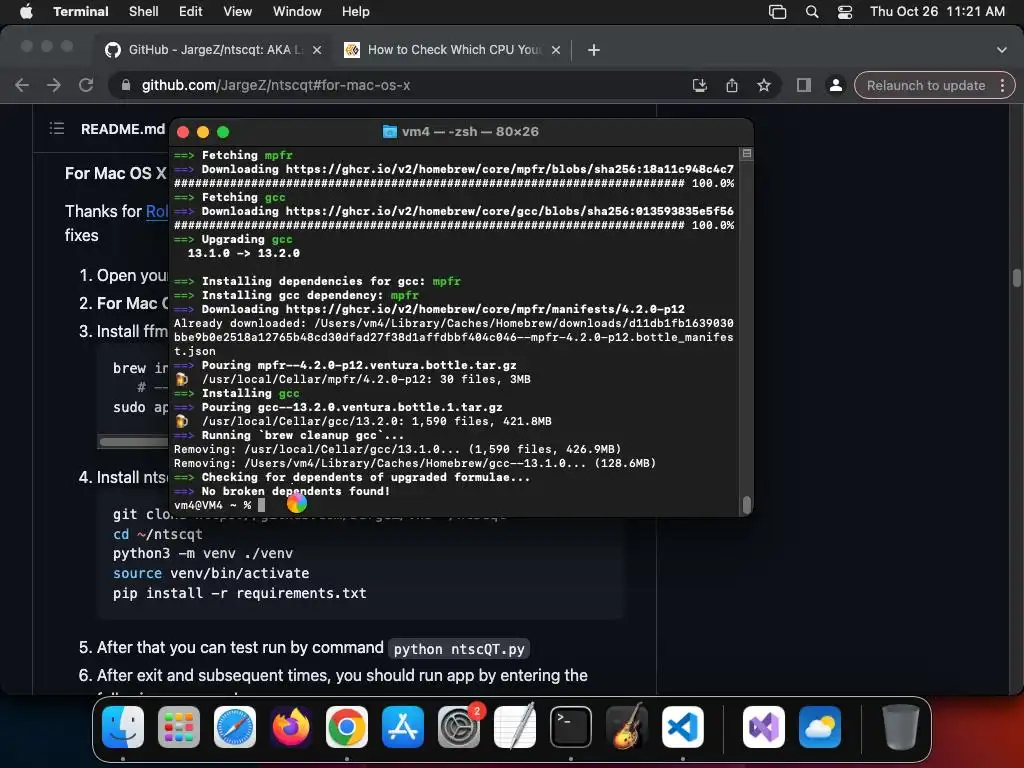This screenshot has height=768, width=1024.
Task: Open Launchpad in the Dock
Action: 179,727
